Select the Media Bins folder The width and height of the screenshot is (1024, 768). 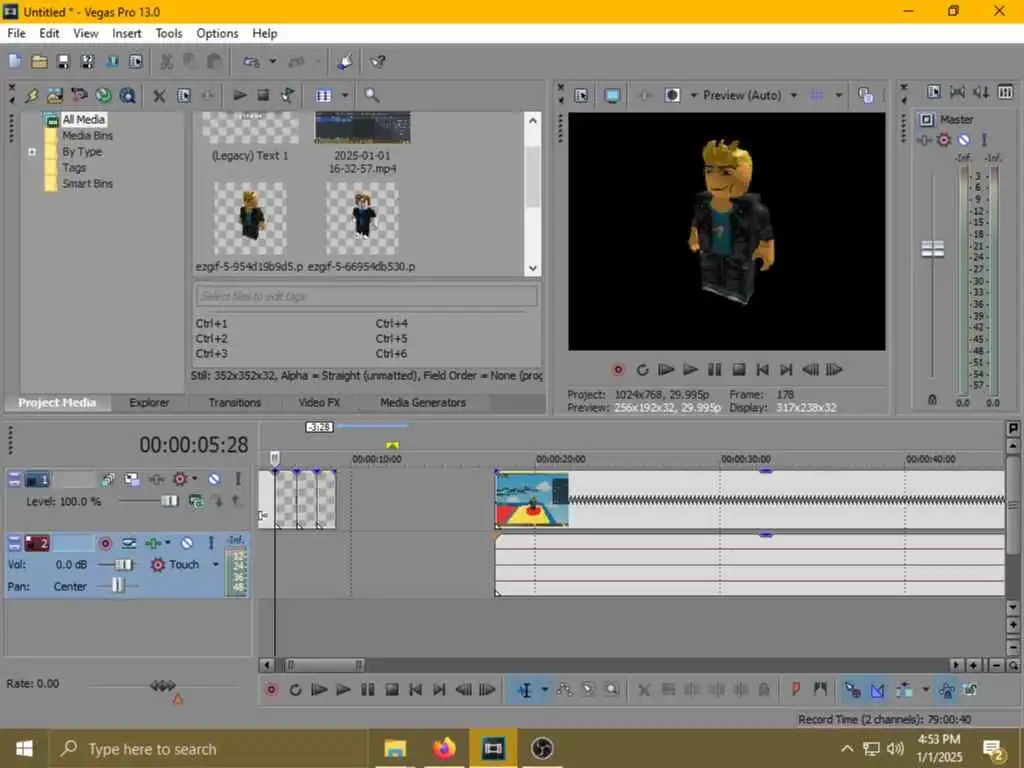87,136
